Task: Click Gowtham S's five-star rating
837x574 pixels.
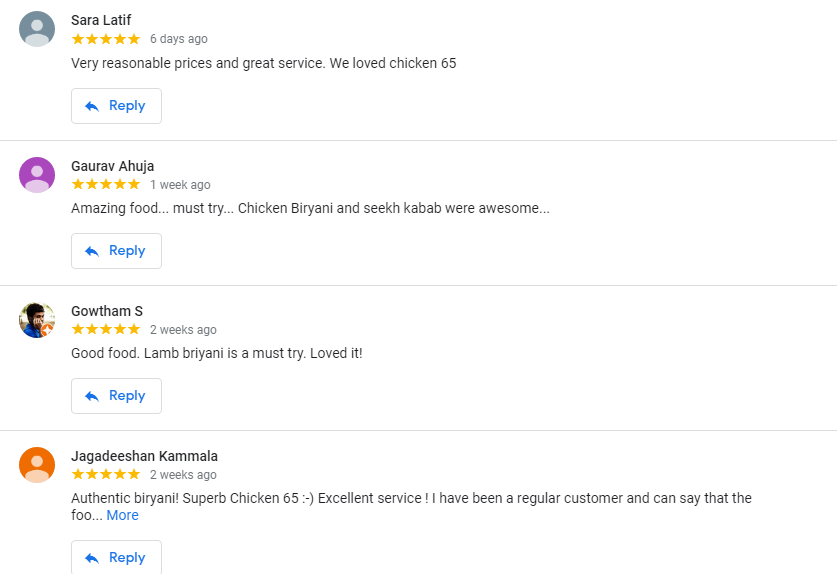Action: [x=106, y=330]
